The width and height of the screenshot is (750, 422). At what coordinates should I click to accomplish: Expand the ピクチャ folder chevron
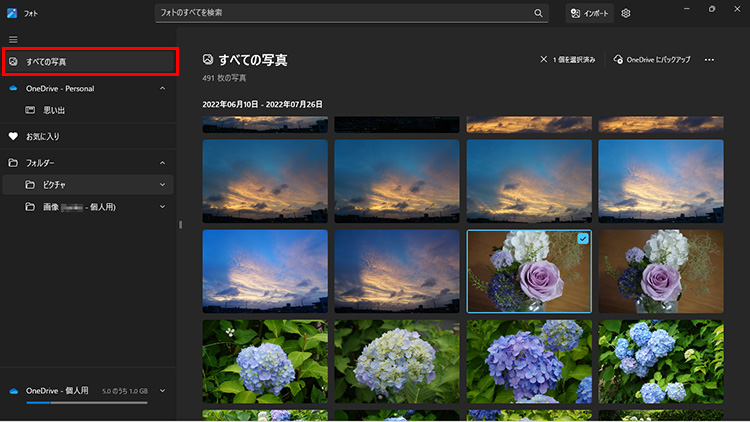(x=162, y=185)
